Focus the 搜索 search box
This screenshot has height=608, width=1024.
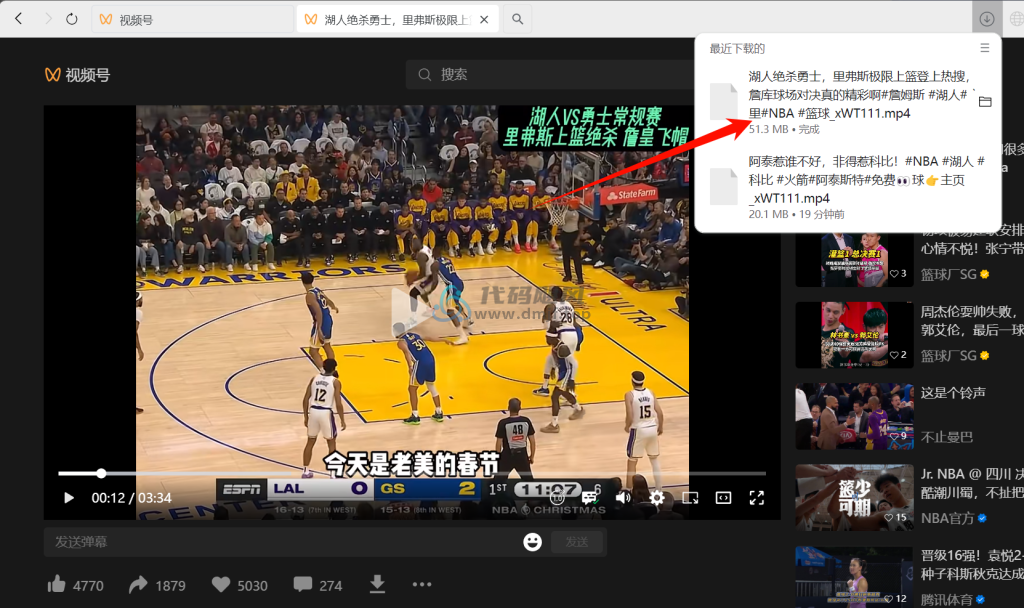549,74
